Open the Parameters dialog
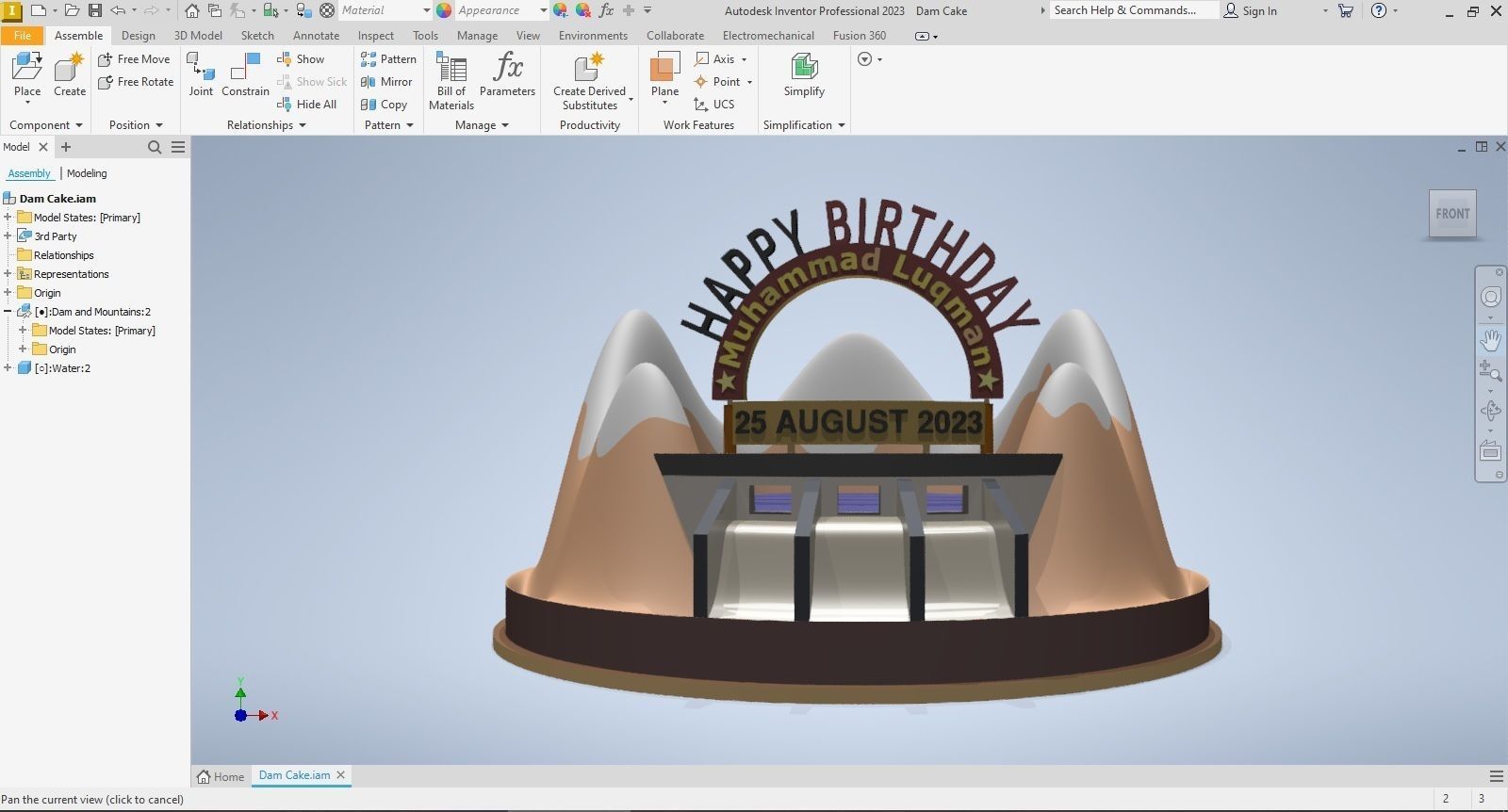Viewport: 1508px width, 812px height. [x=507, y=74]
